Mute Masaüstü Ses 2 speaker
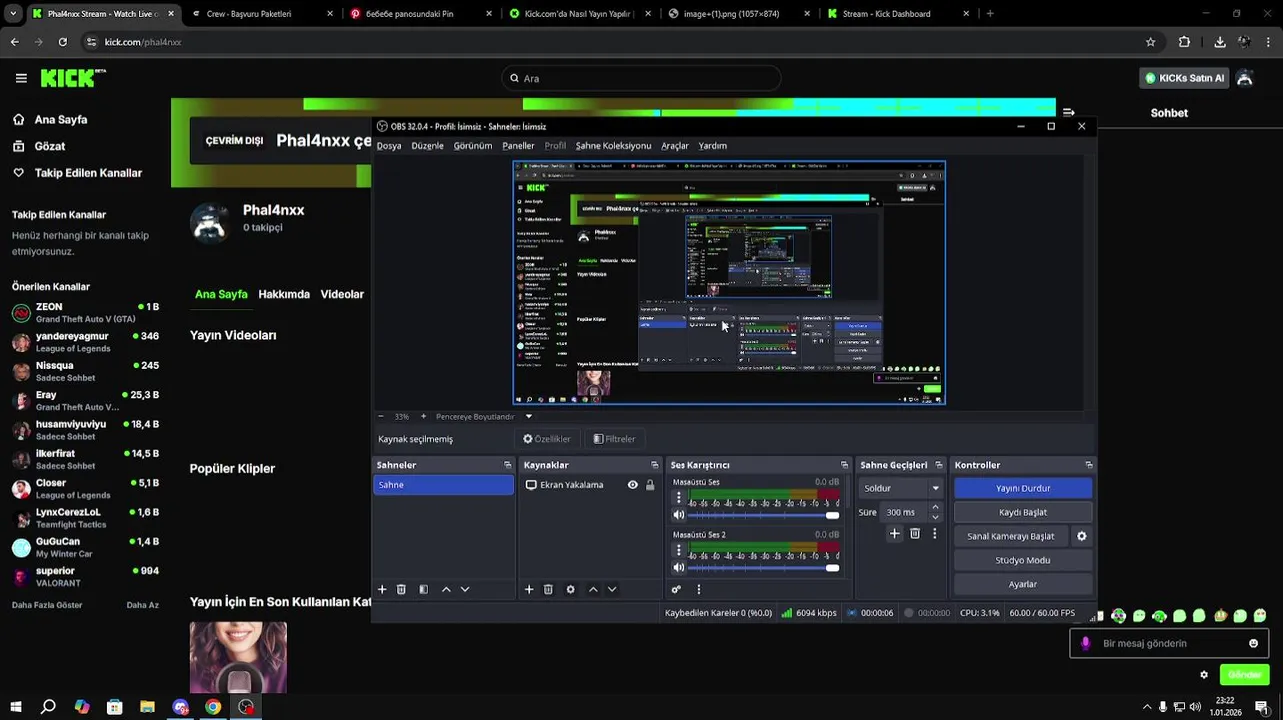The width and height of the screenshot is (1283, 720). pos(679,567)
